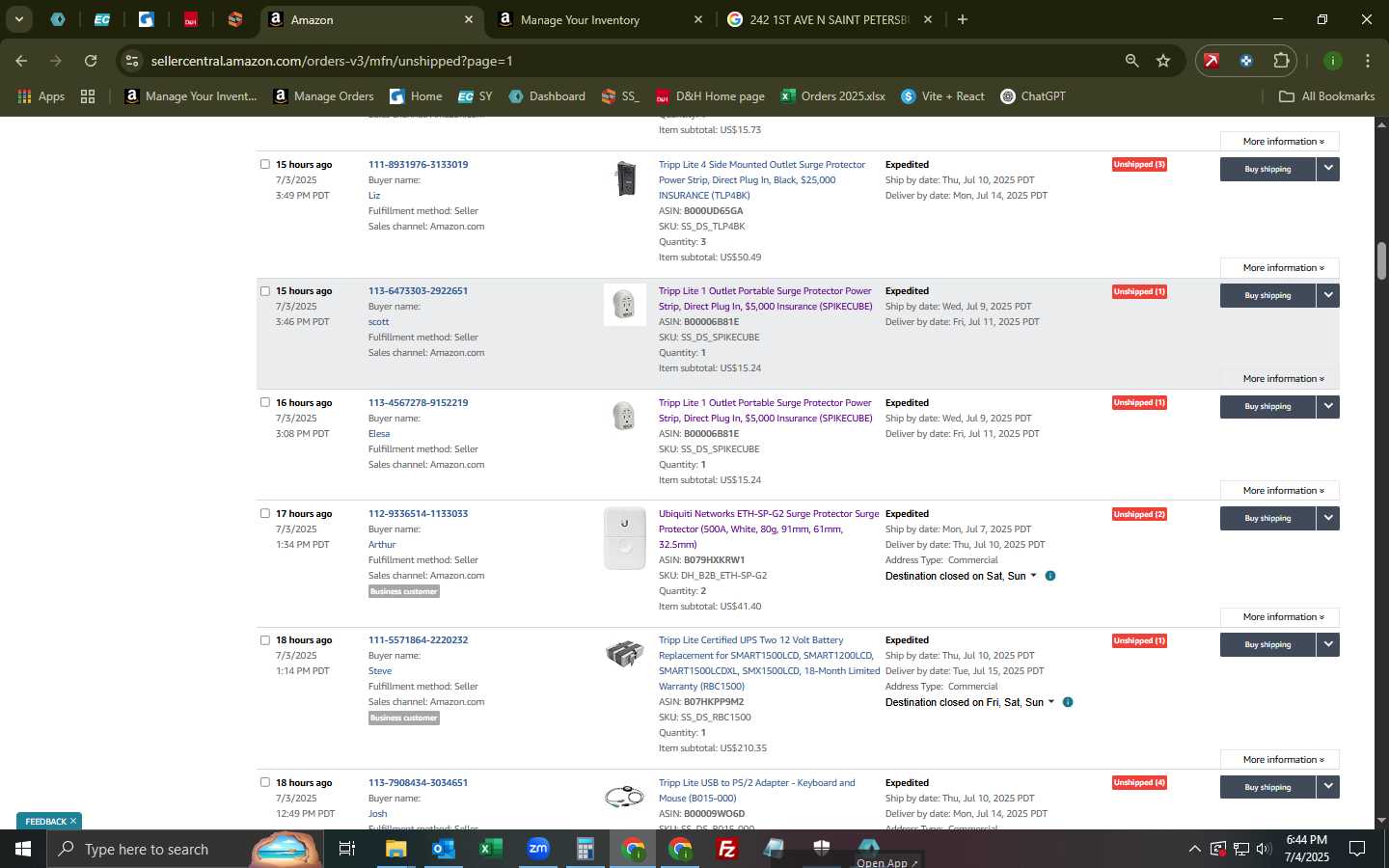Image resolution: width=1389 pixels, height=868 pixels.
Task: Show hidden system tray icons
Action: pyautogui.click(x=1194, y=849)
